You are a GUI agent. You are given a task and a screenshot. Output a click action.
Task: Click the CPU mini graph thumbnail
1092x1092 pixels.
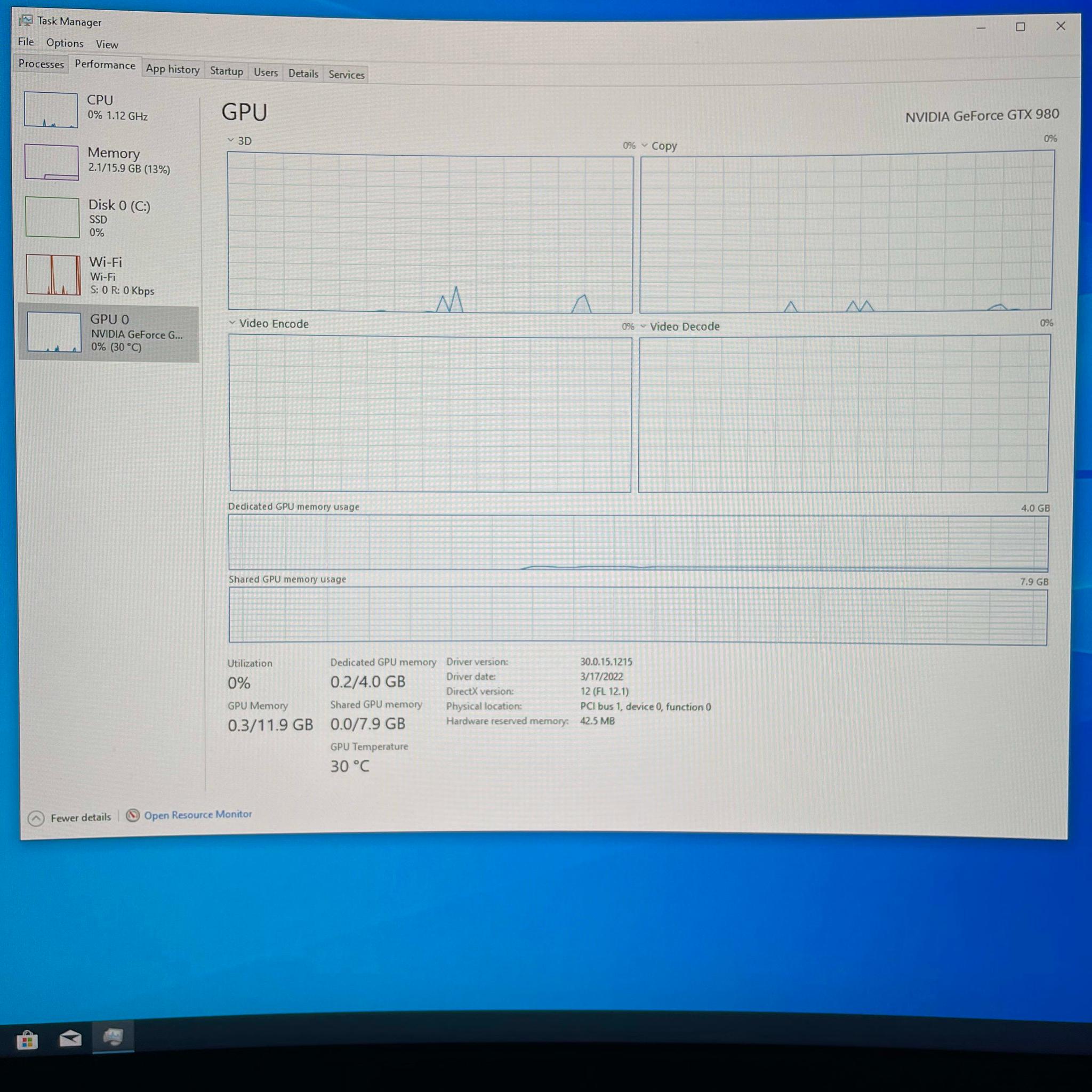pyautogui.click(x=51, y=110)
